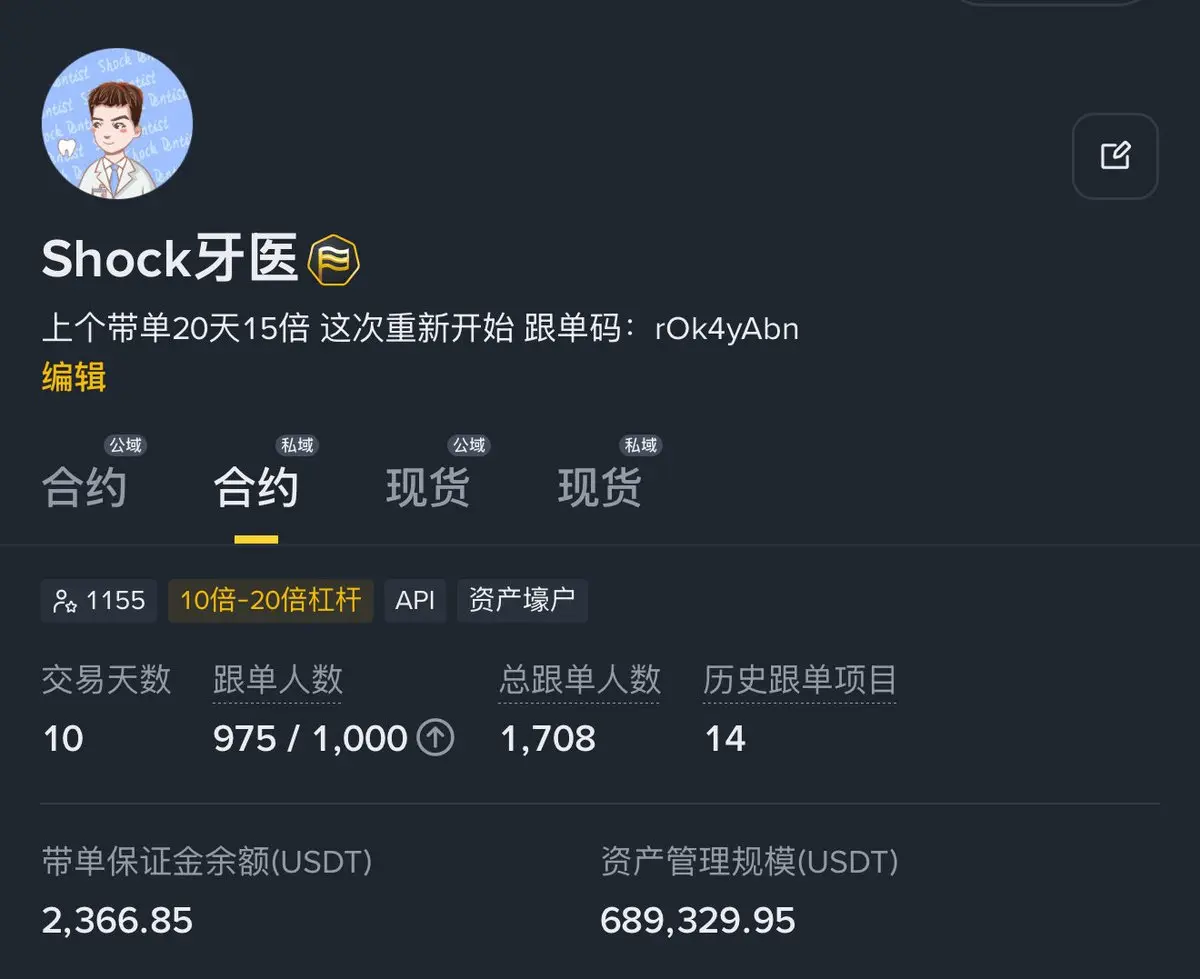Tap the edit profile icon button
This screenshot has width=1200, height=979.
[x=1115, y=156]
